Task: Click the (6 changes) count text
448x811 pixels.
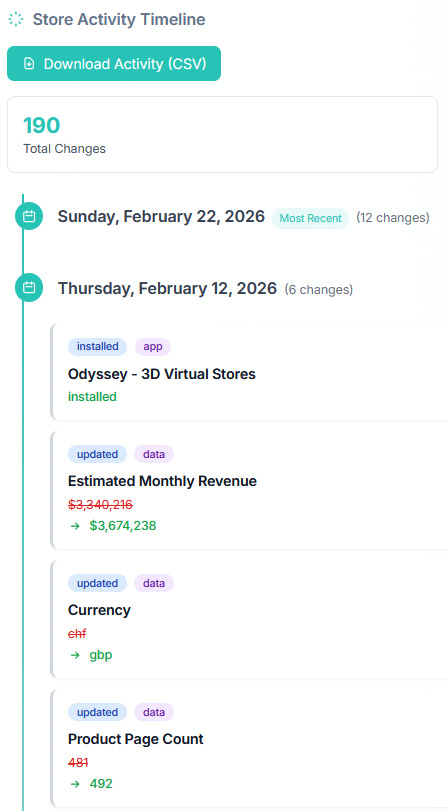Action: [x=319, y=290]
